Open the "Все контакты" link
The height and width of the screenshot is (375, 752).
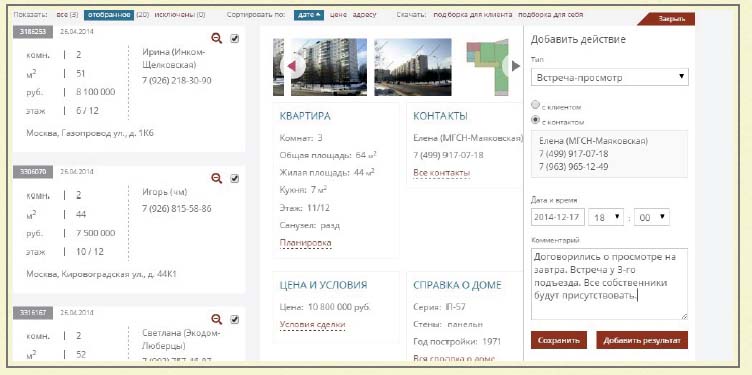coord(441,173)
